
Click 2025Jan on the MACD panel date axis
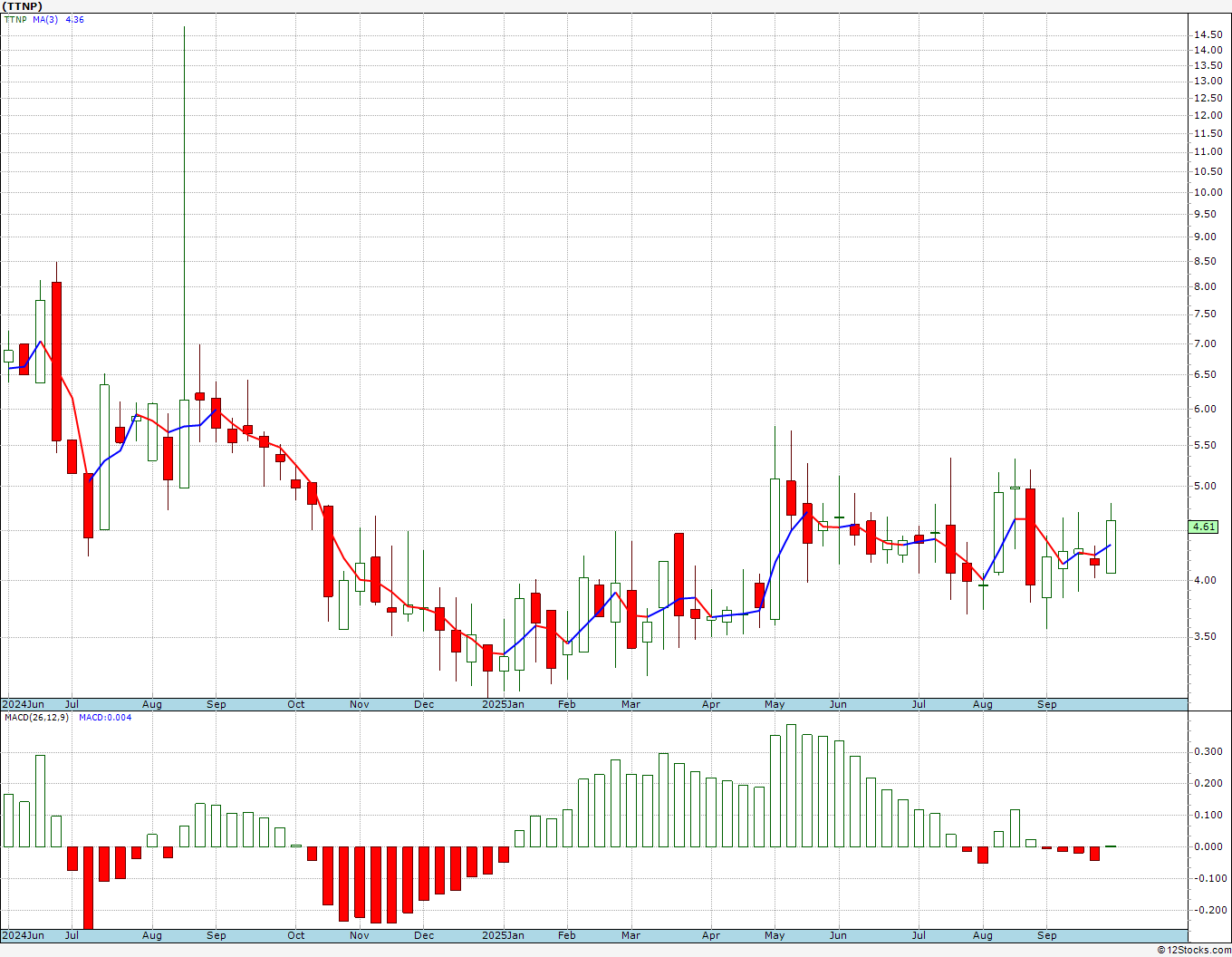tap(503, 935)
